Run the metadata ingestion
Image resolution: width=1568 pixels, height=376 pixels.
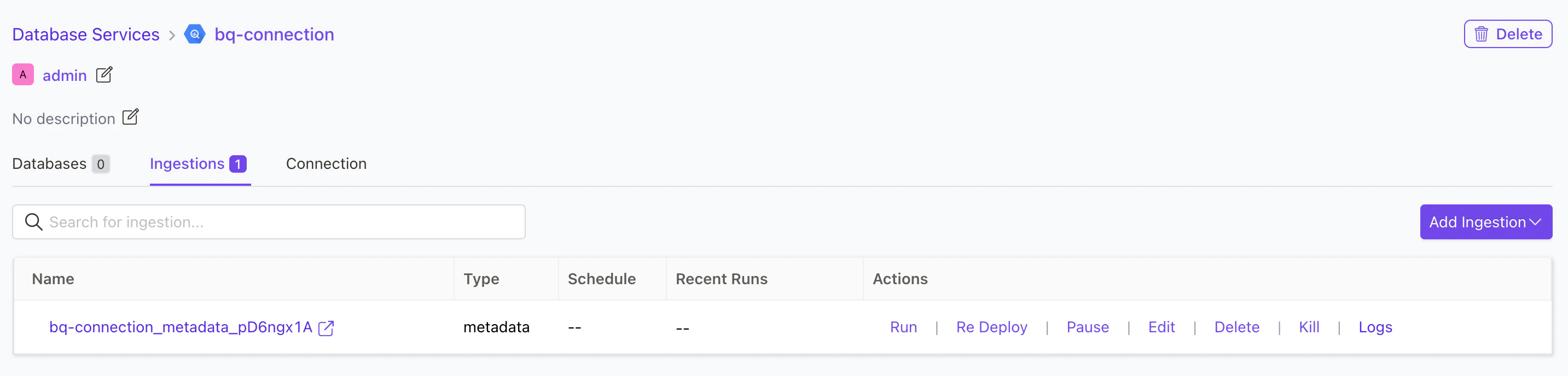pyautogui.click(x=903, y=327)
